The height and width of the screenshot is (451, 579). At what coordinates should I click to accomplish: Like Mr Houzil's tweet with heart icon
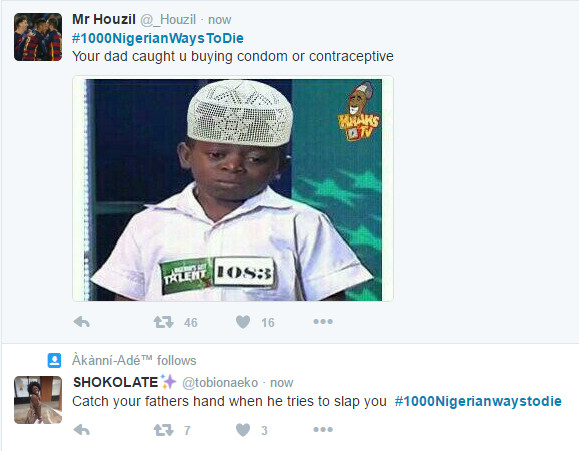[243, 322]
